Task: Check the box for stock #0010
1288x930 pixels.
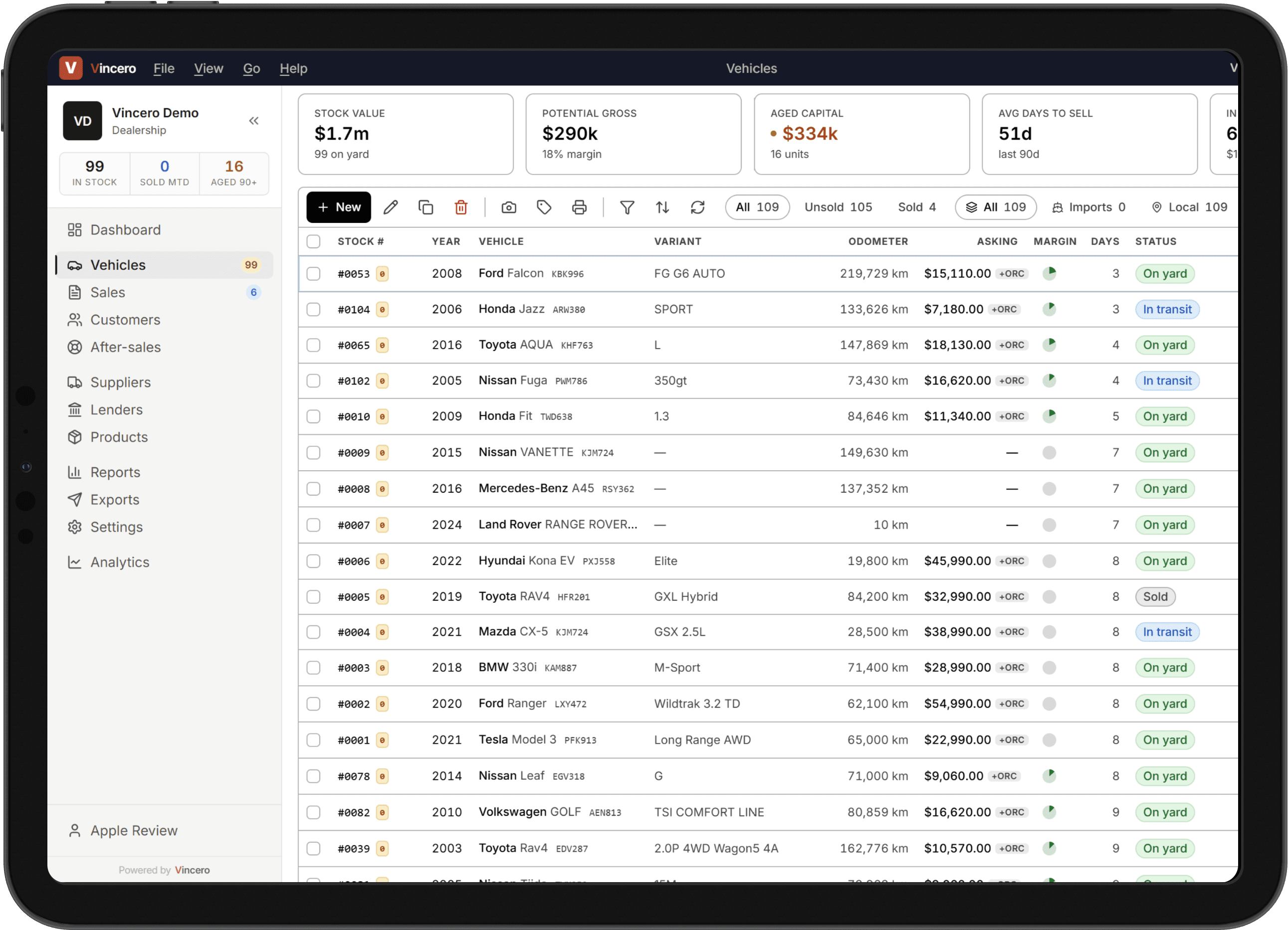Action: (x=313, y=416)
